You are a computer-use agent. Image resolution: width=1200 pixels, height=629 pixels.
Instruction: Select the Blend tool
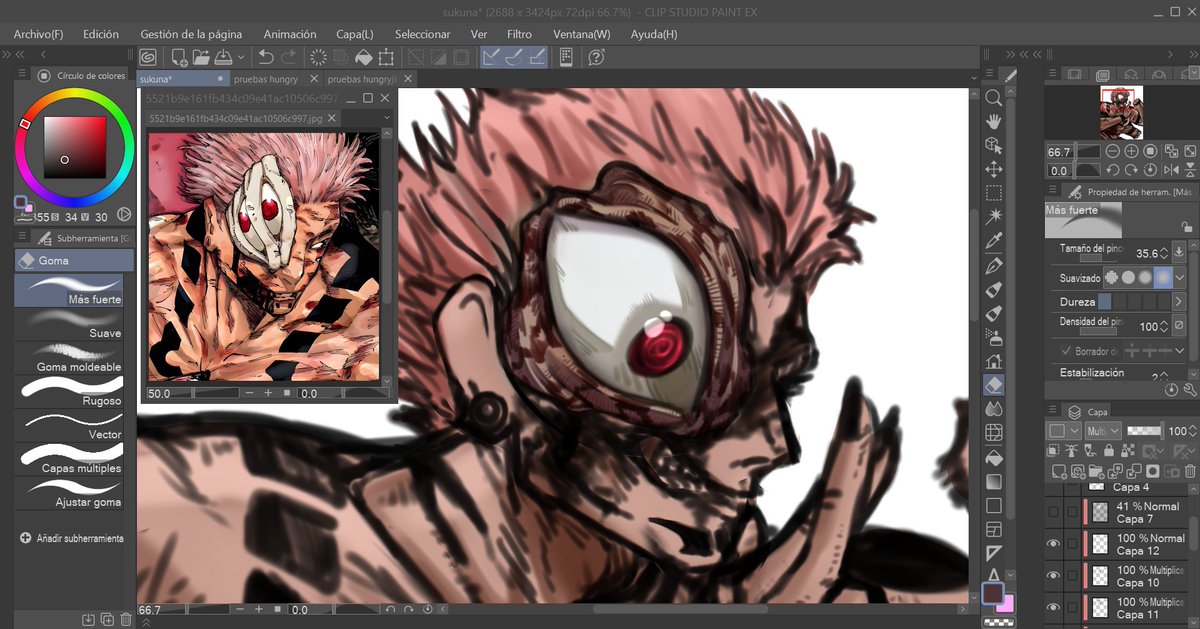[x=993, y=409]
